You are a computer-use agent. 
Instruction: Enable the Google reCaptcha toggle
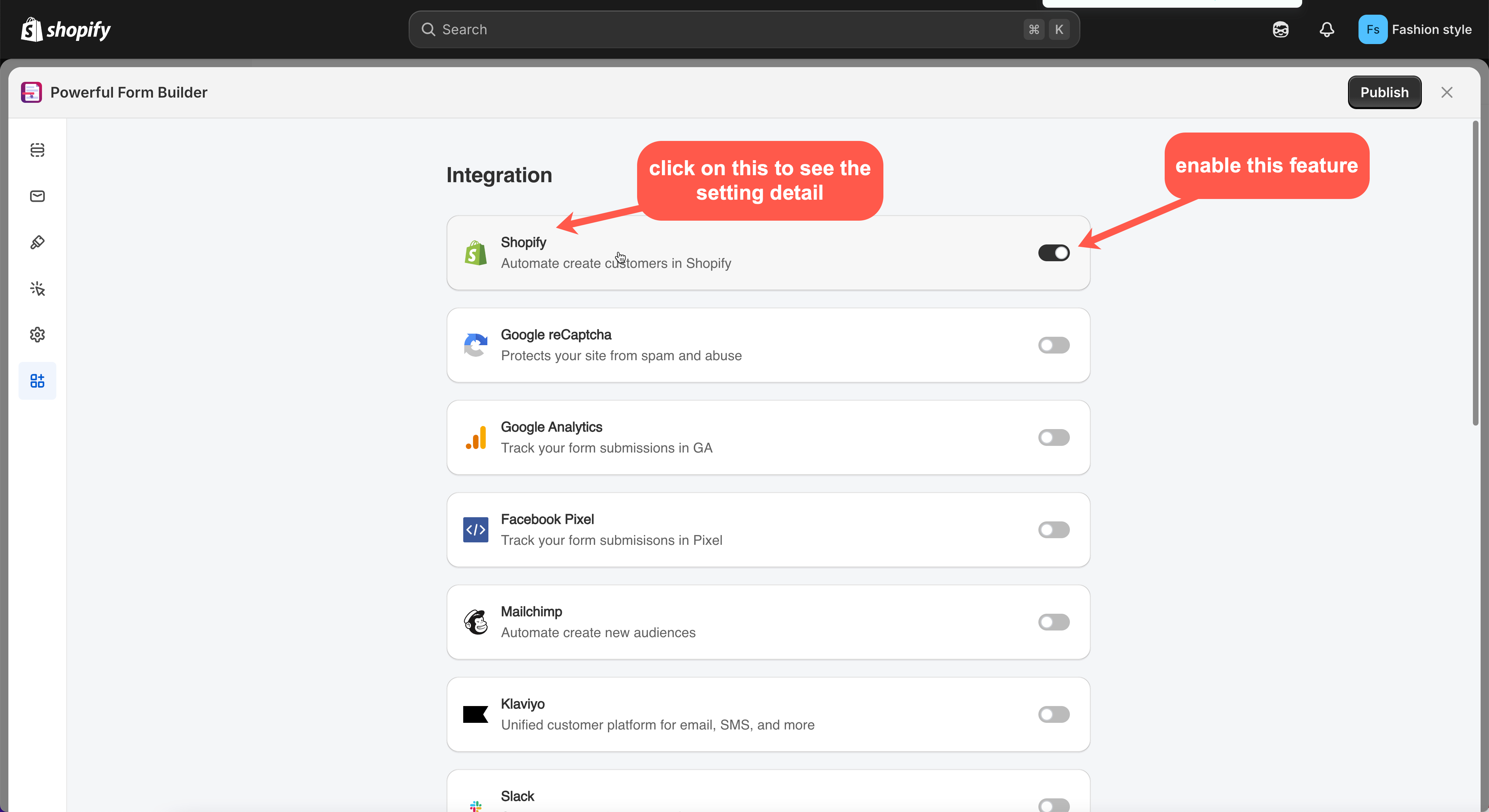coord(1053,346)
